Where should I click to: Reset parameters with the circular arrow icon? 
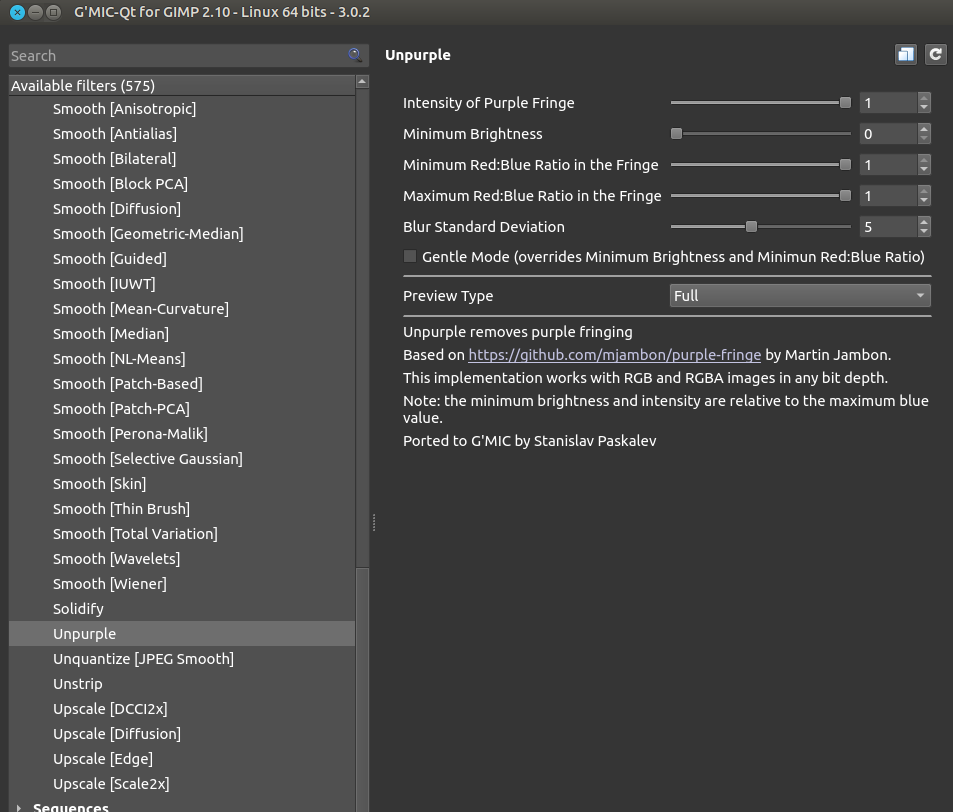point(935,55)
